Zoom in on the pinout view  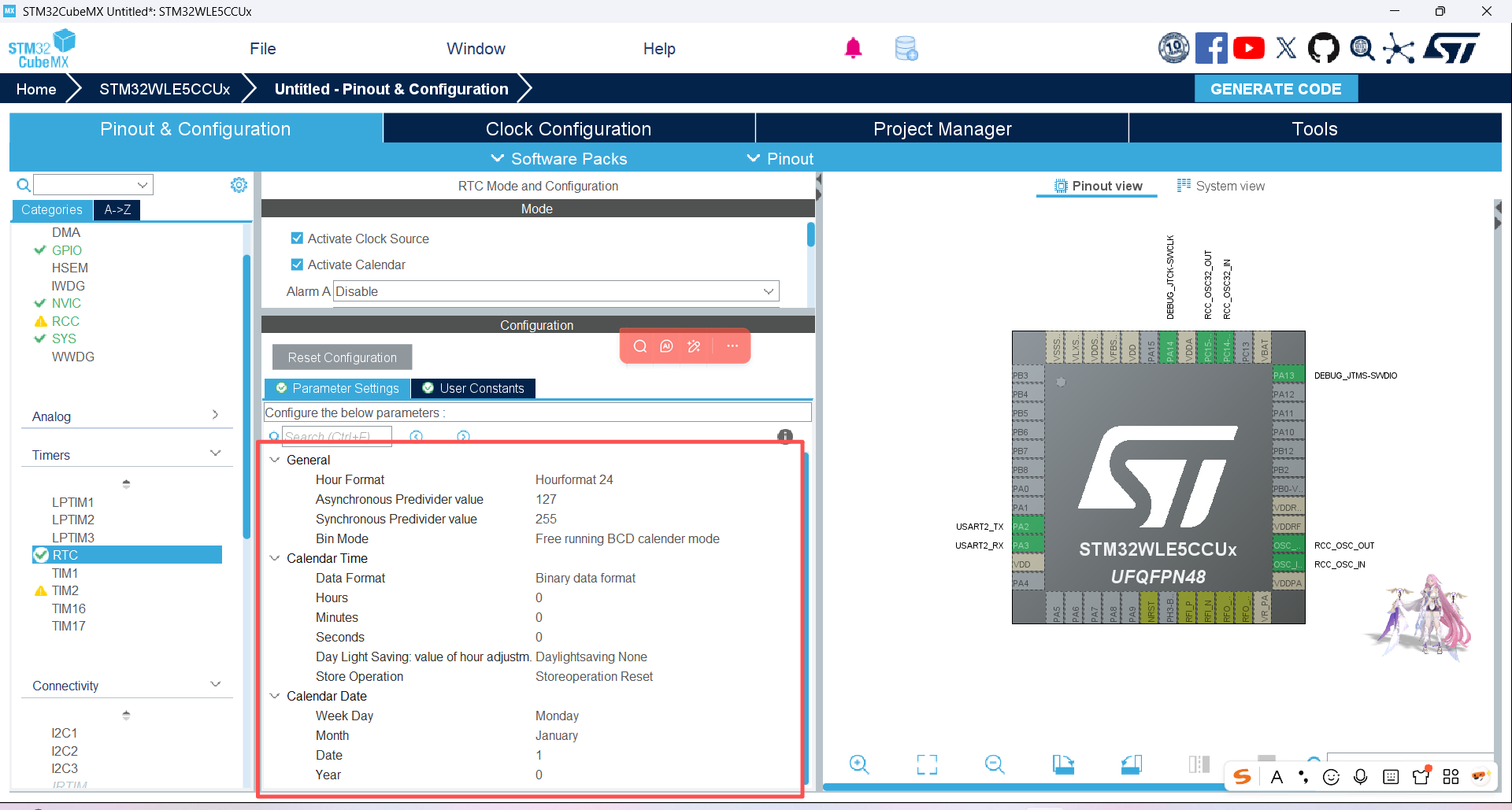click(859, 764)
